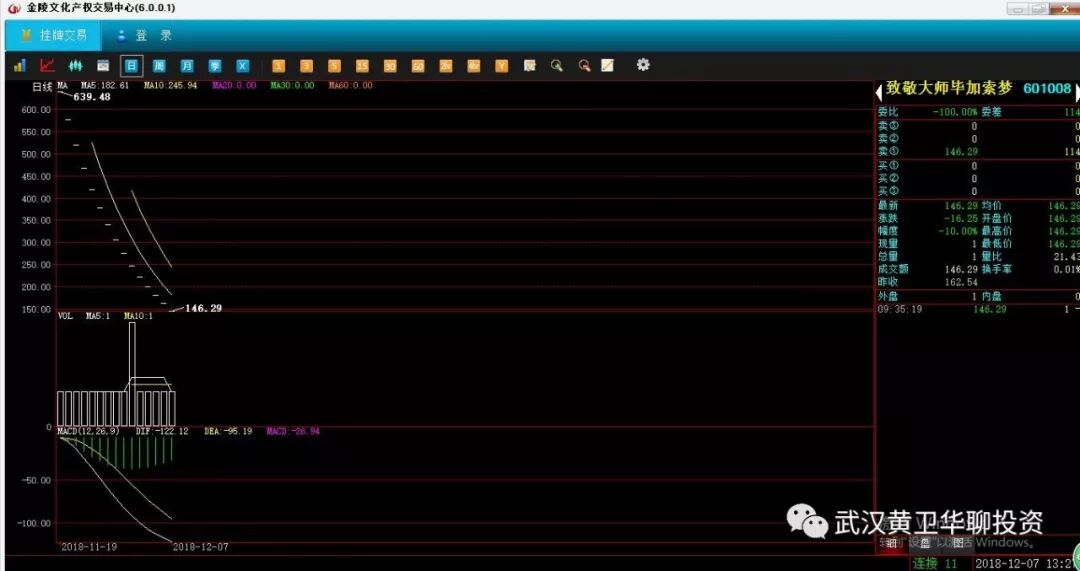This screenshot has width=1080, height=571.
Task: Select the daily 日 period button
Action: tap(131, 65)
